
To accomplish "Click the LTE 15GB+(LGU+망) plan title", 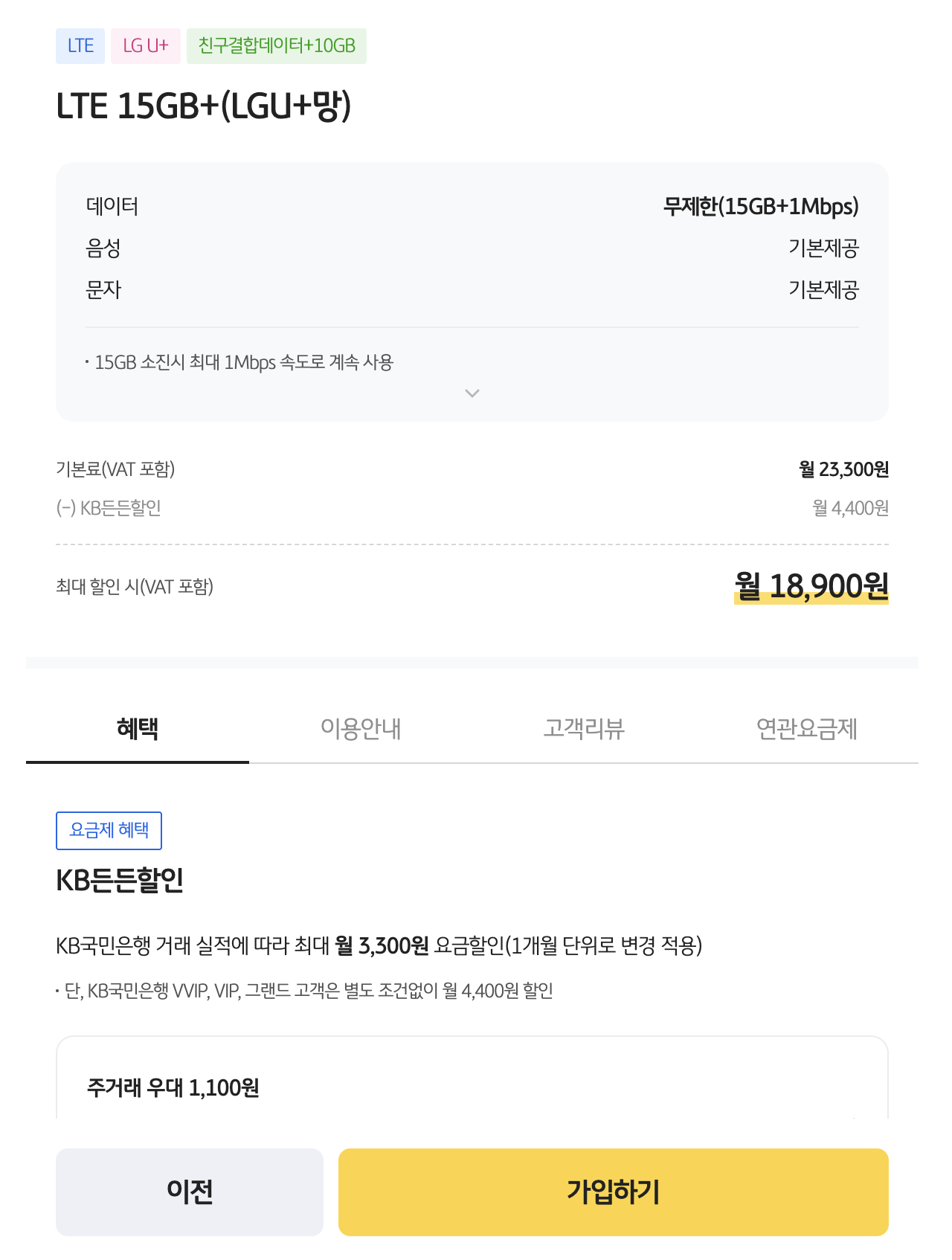I will pos(204,106).
